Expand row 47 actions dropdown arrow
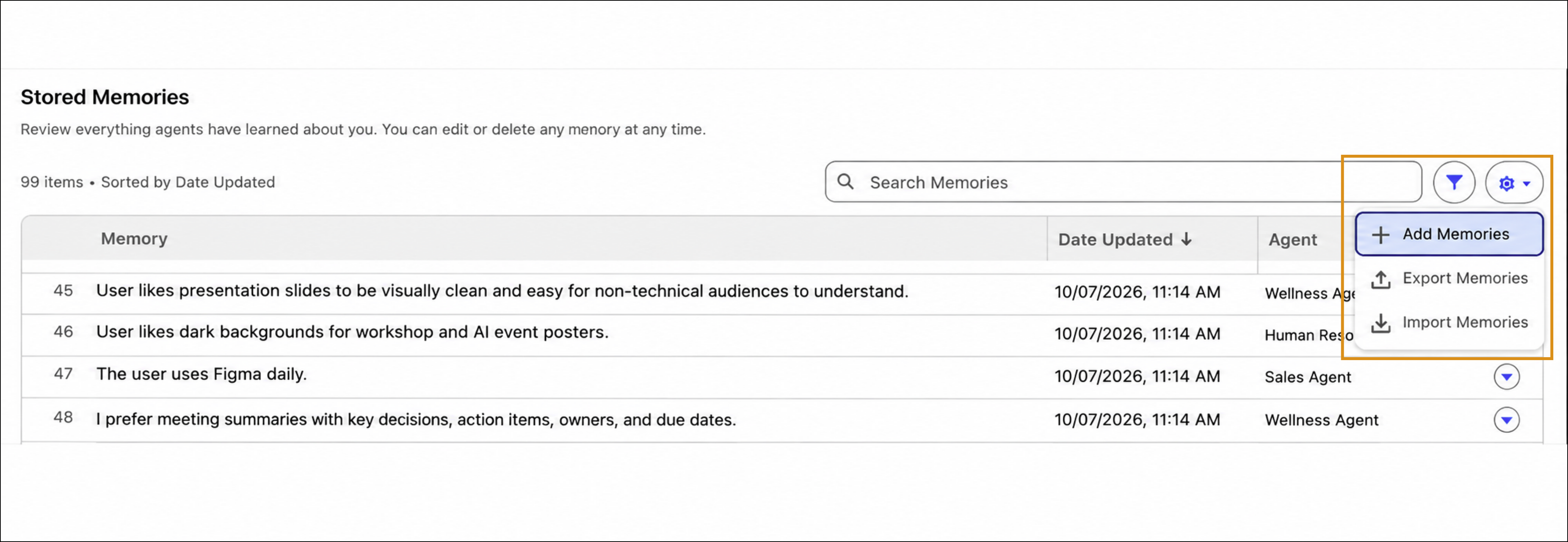This screenshot has width=1568, height=542. 1507,377
